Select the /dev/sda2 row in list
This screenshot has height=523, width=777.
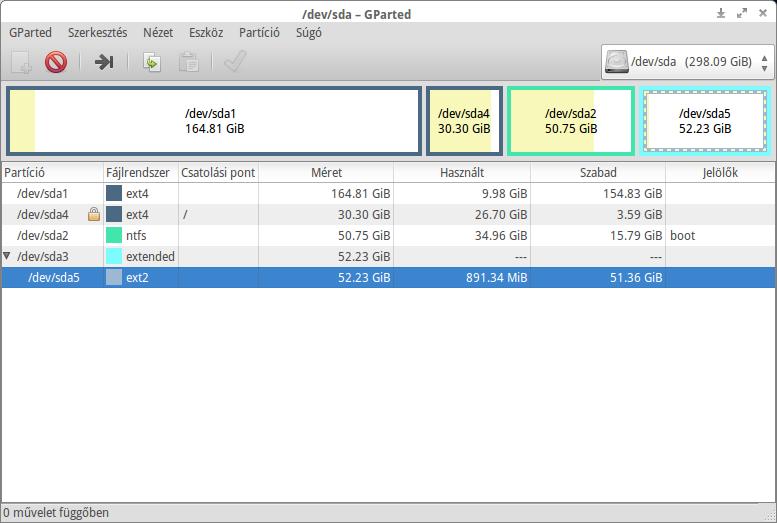pos(388,235)
